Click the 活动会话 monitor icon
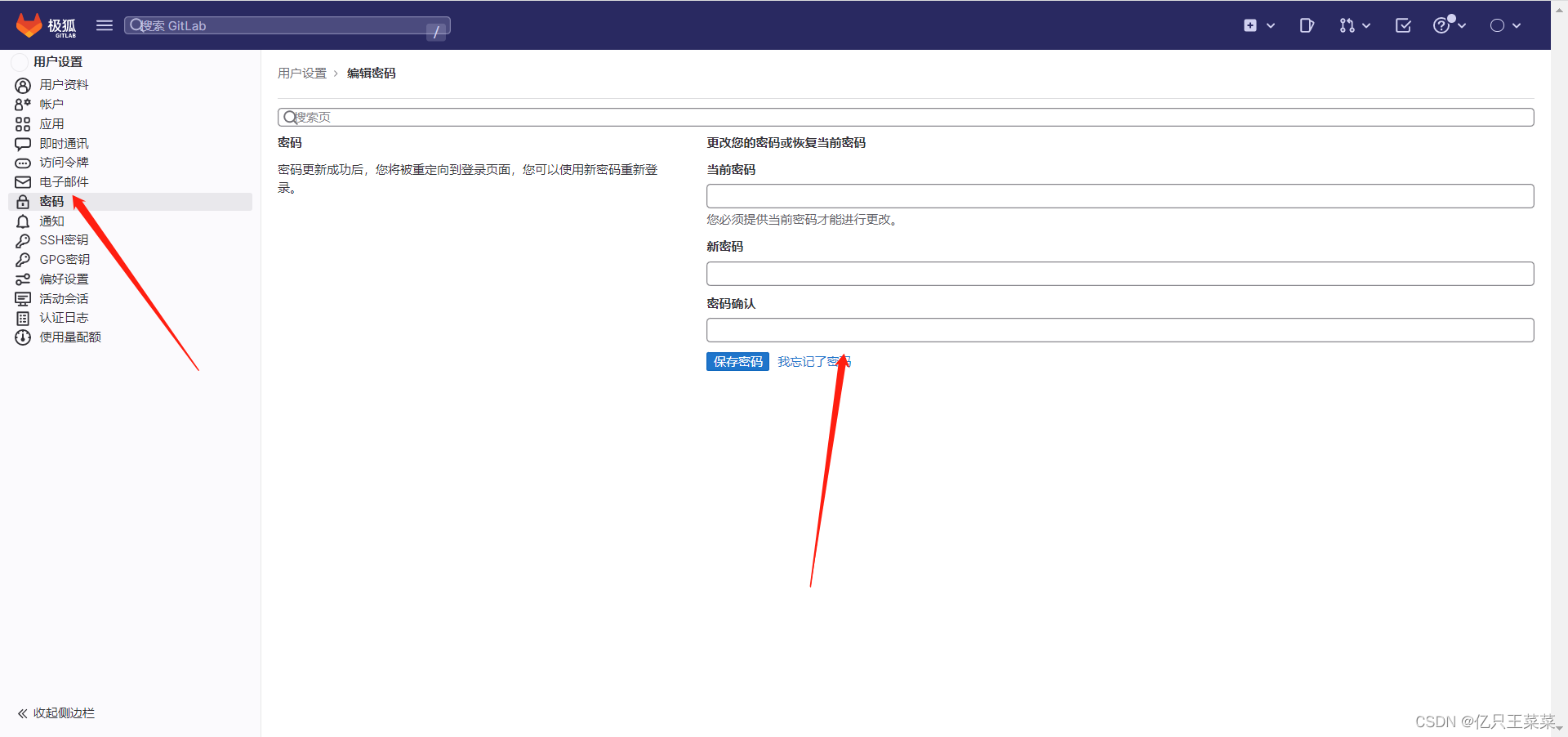The height and width of the screenshot is (737, 1568). point(23,299)
